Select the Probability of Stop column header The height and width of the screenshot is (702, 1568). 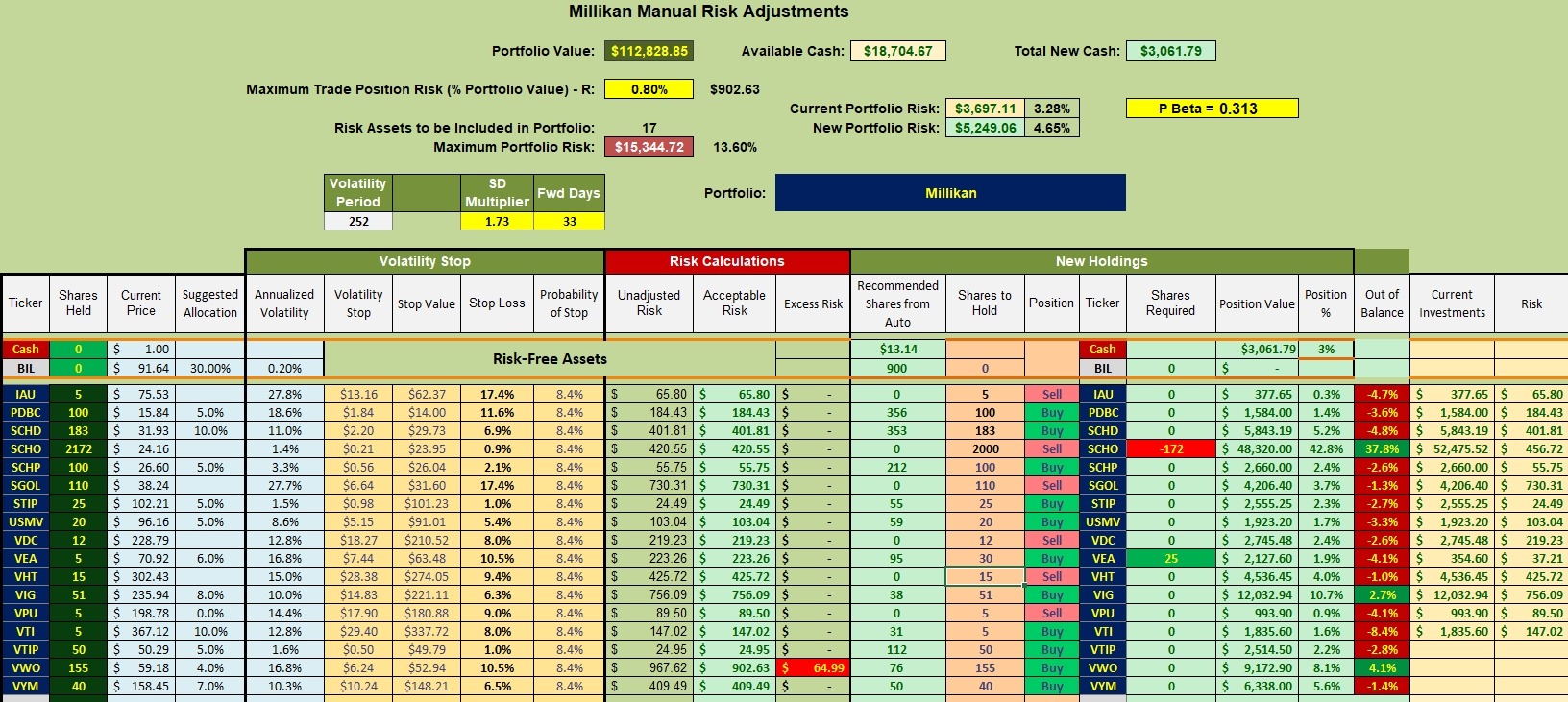click(x=569, y=303)
